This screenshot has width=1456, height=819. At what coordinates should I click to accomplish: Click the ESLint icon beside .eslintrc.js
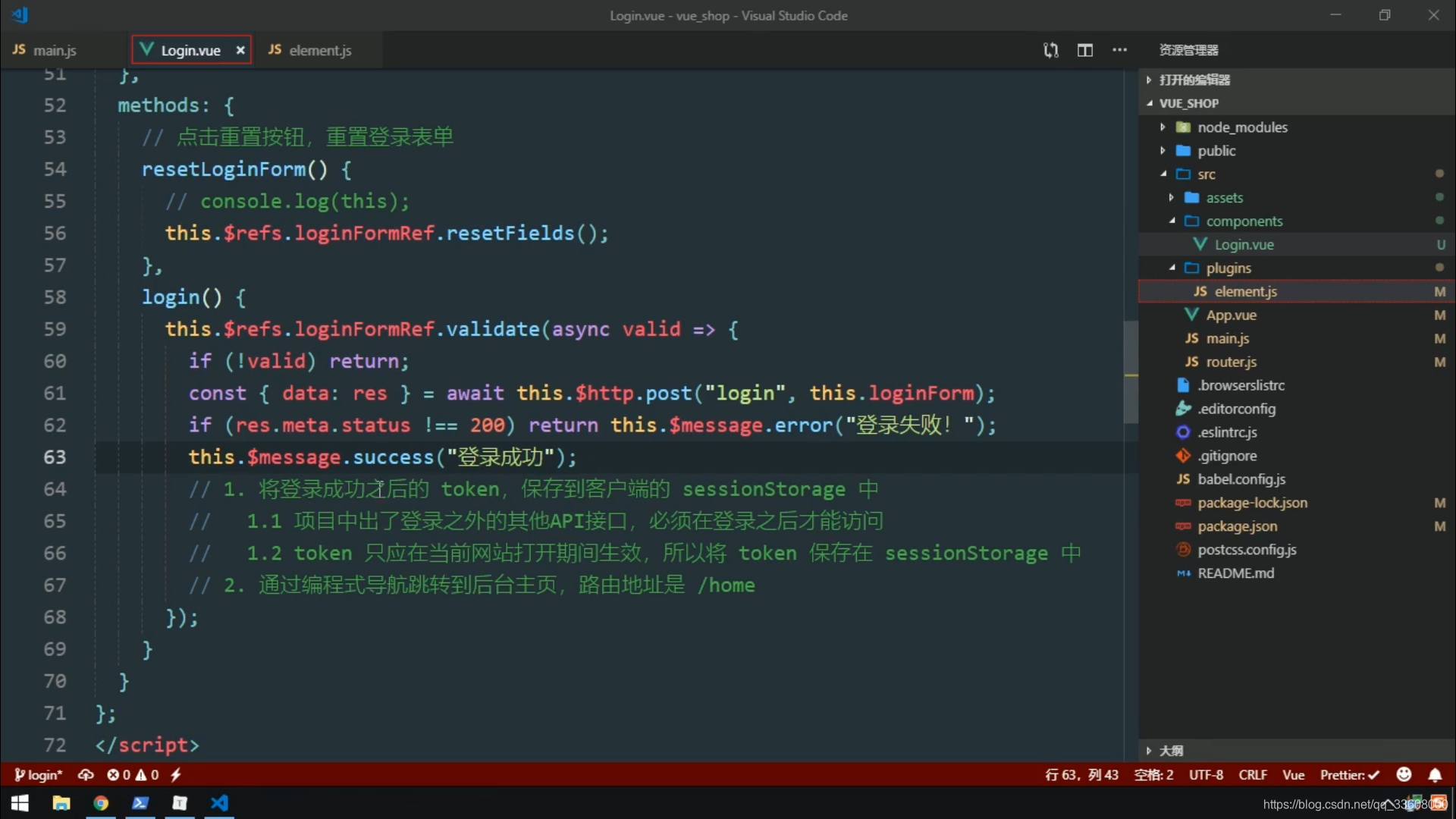pyautogui.click(x=1183, y=432)
